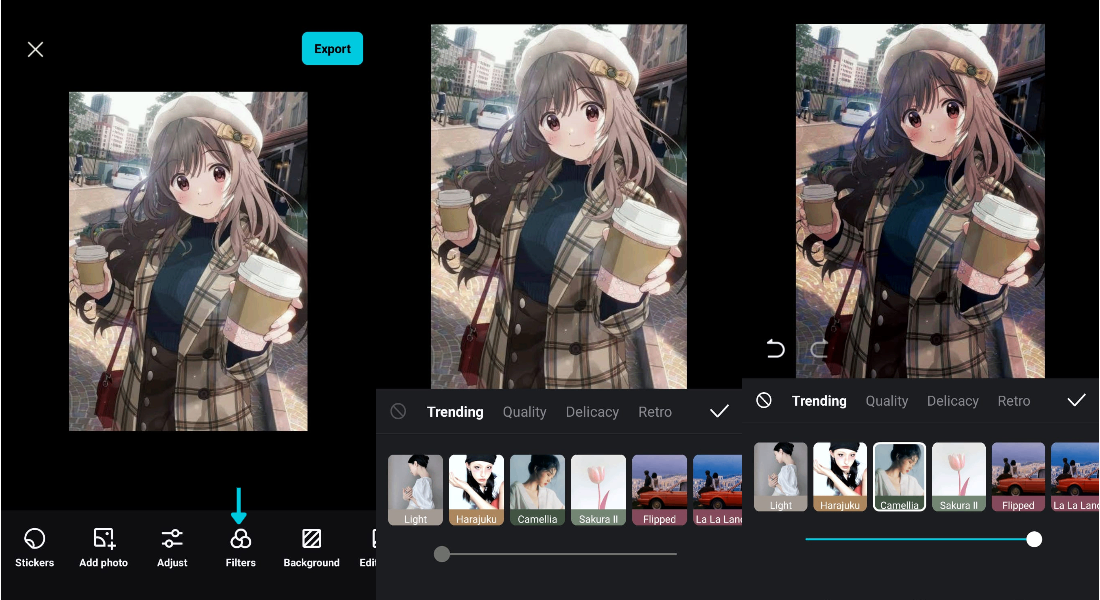Select the photo in the left editor canvas
This screenshot has width=1100, height=600.
[188, 261]
